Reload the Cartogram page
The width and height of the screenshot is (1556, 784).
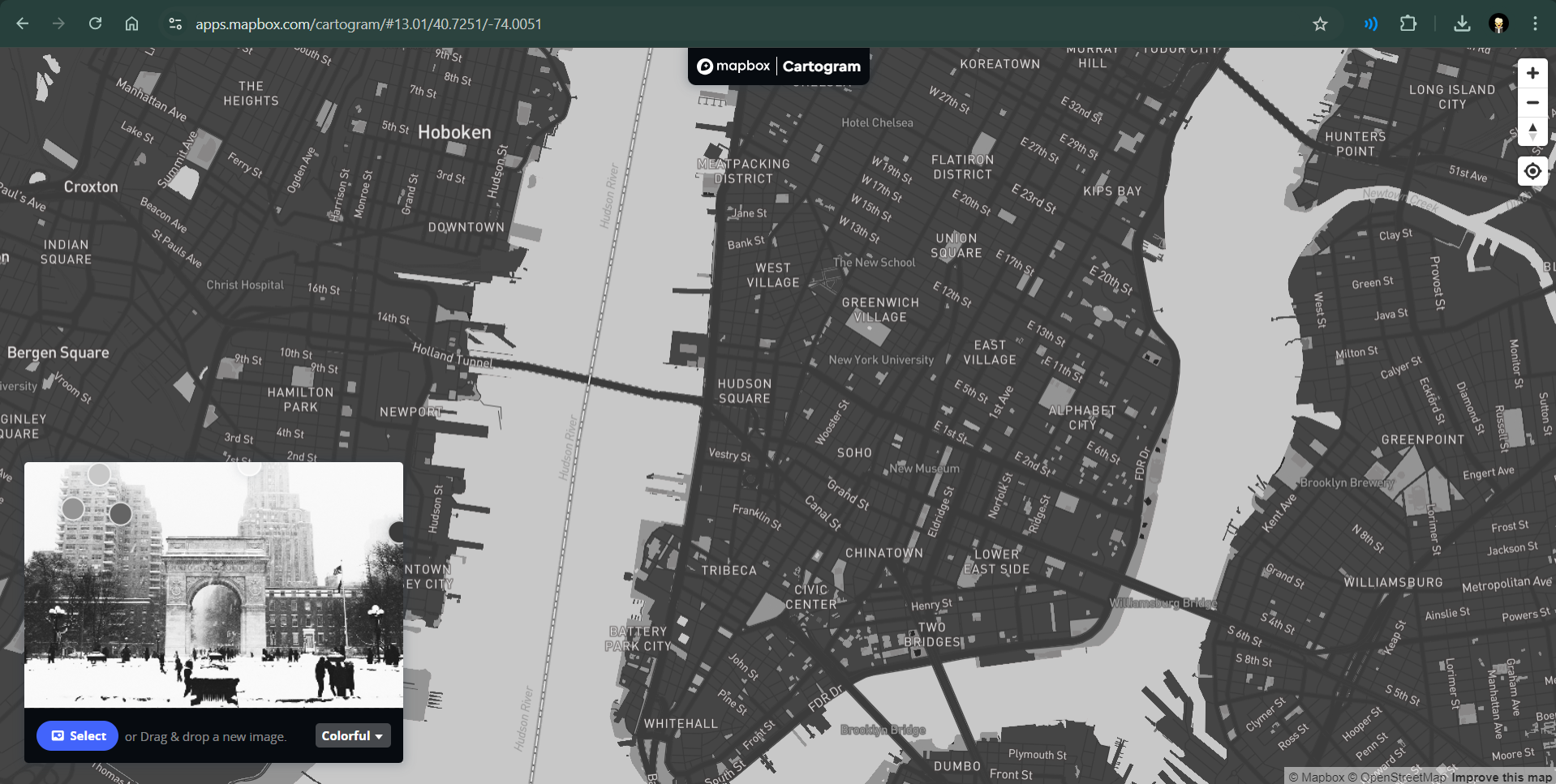[x=95, y=24]
